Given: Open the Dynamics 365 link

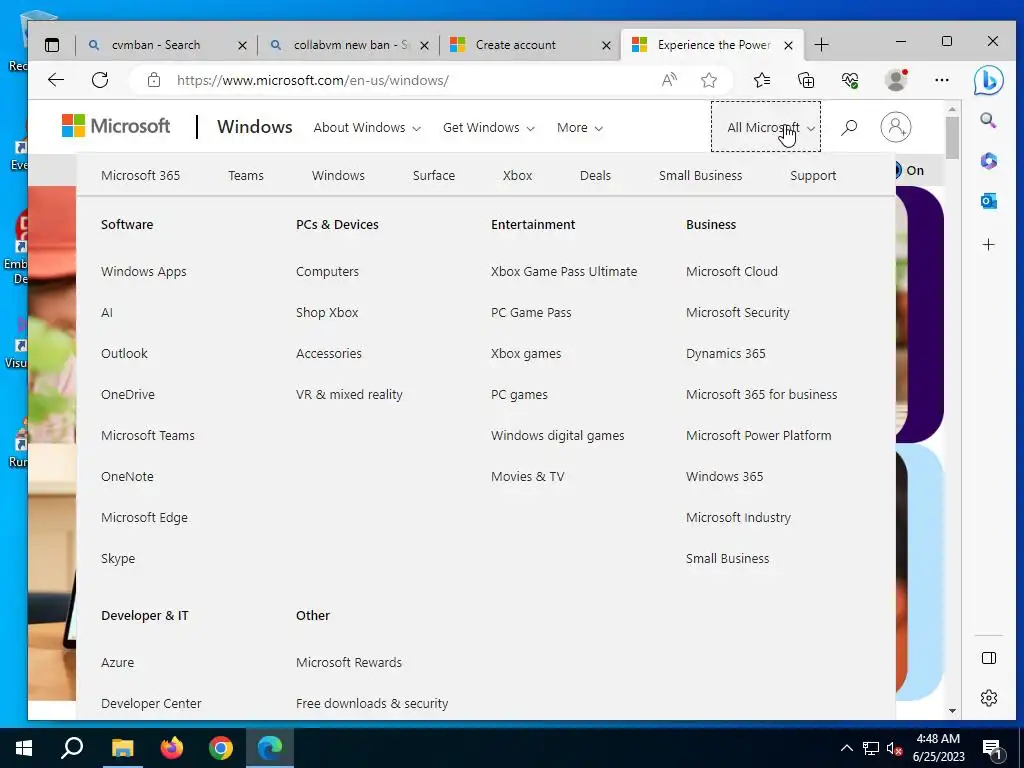Looking at the screenshot, I should [x=726, y=354].
